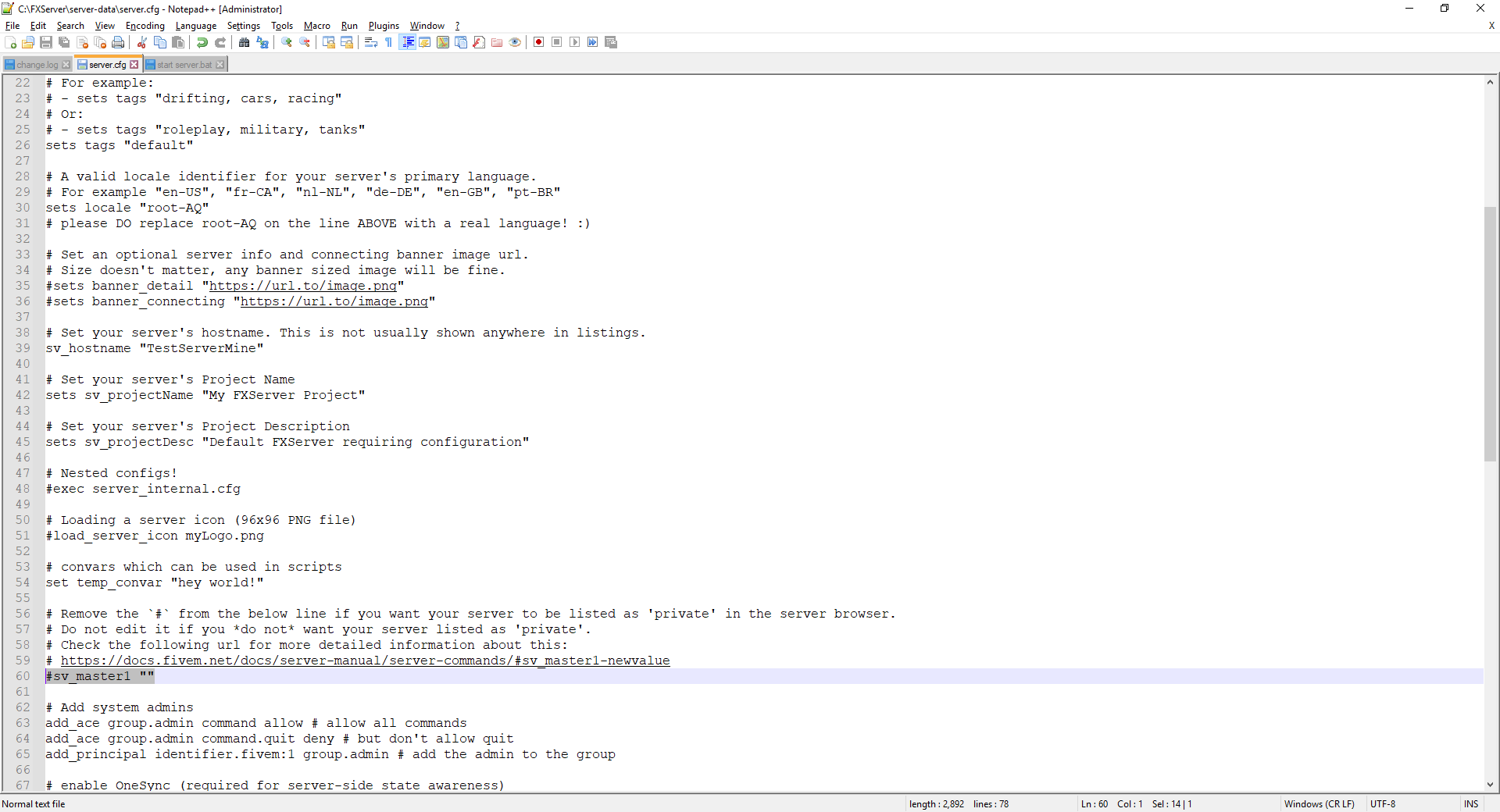
Task: Create a new file
Action: pos(10,43)
